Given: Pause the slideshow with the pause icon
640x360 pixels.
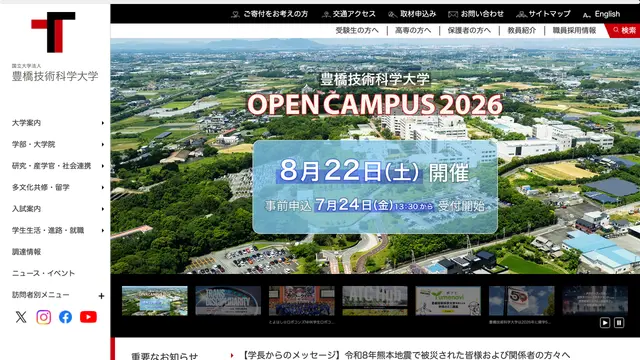Looking at the screenshot, I should pos(619,323).
